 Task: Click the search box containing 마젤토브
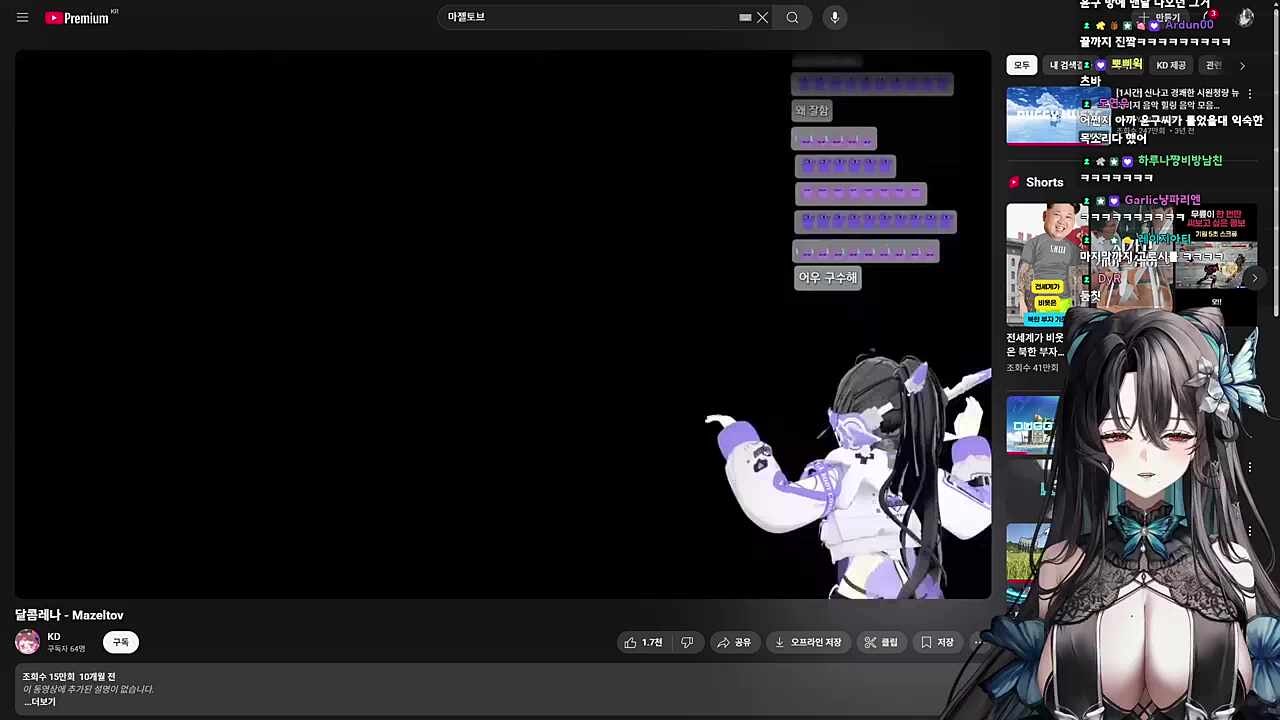pyautogui.click(x=588, y=17)
